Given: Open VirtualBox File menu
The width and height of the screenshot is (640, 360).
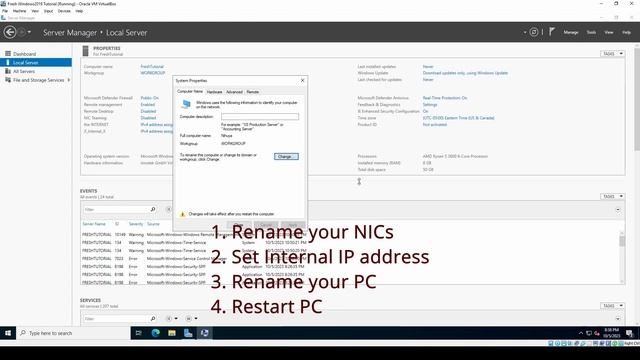Looking at the screenshot, I should [5, 11].
